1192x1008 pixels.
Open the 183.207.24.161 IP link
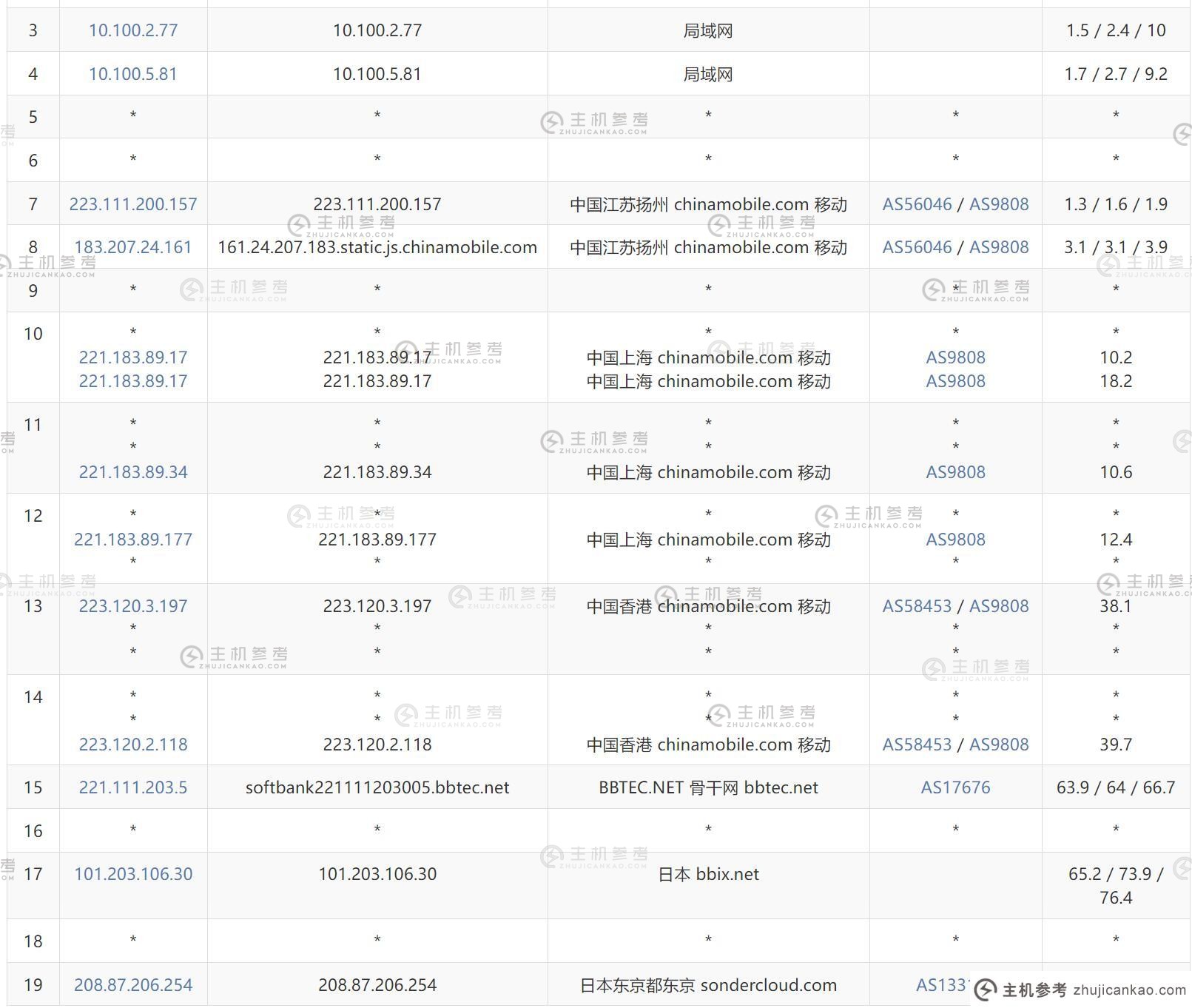pos(133,247)
